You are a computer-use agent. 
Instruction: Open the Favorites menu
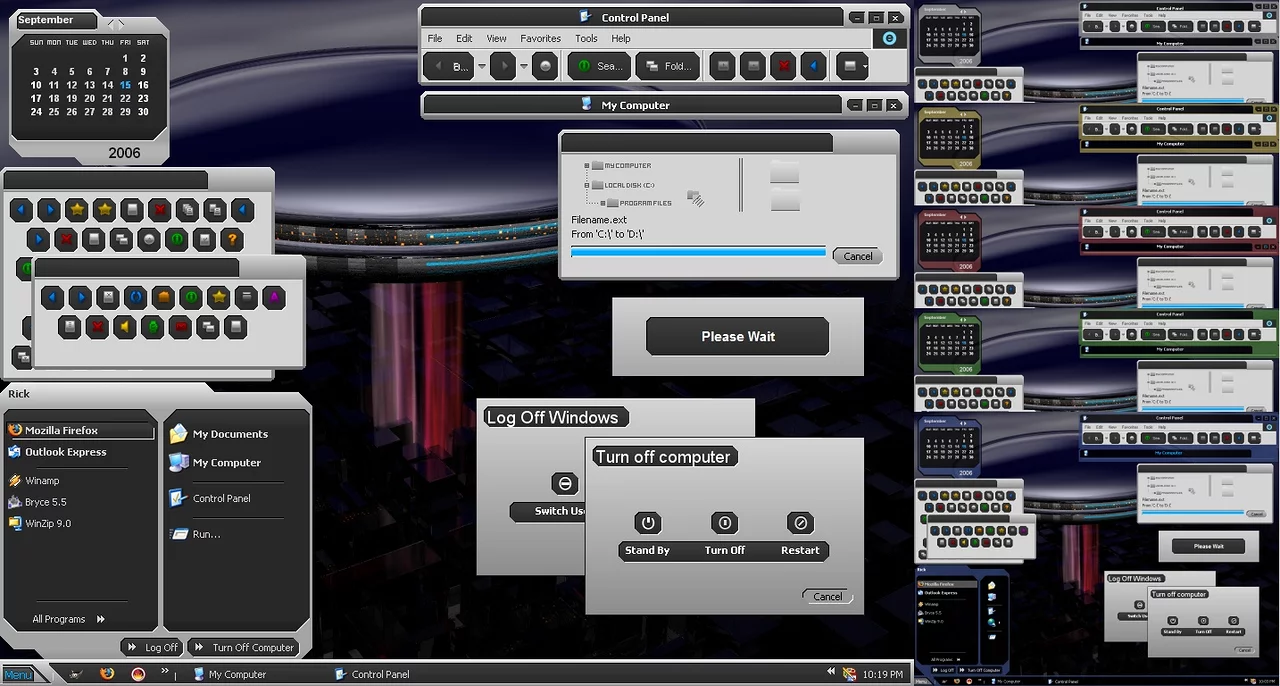[x=540, y=39]
